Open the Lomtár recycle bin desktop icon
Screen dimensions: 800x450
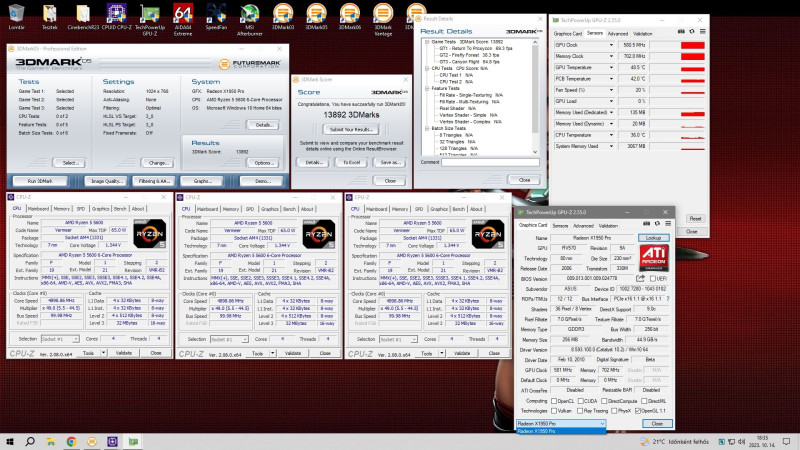point(16,15)
